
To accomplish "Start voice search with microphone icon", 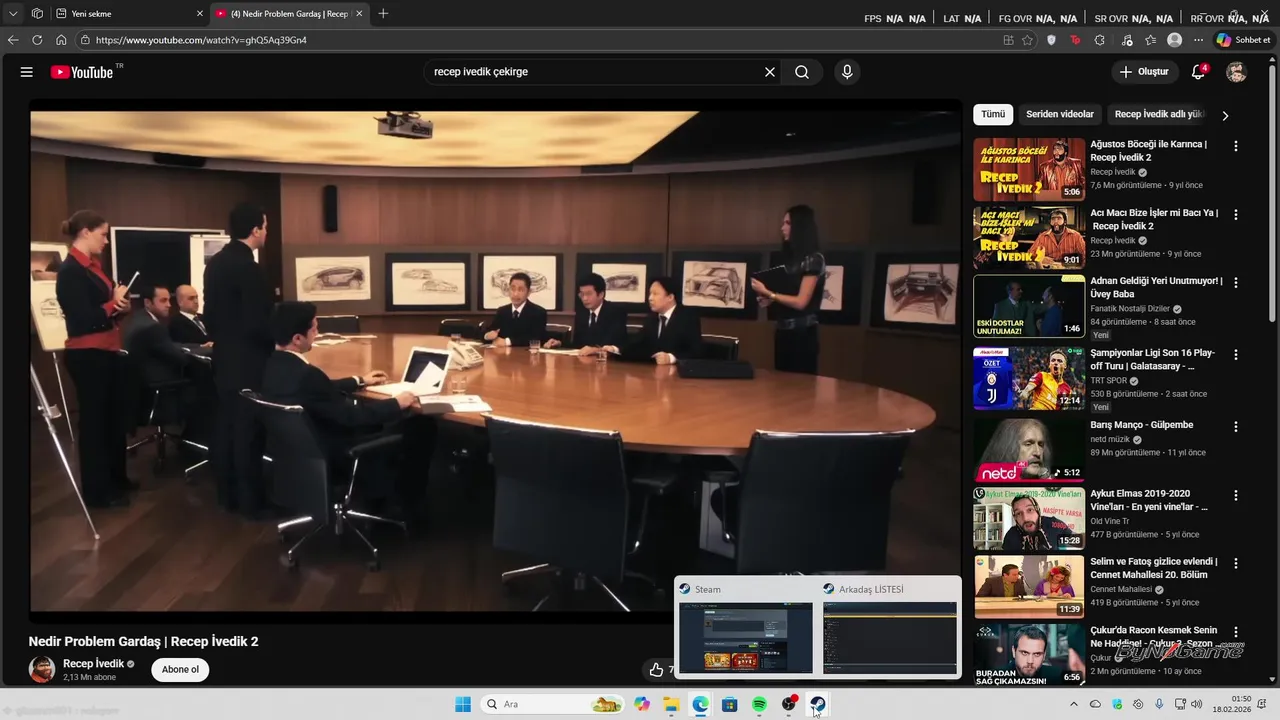I will pyautogui.click(x=847, y=72).
